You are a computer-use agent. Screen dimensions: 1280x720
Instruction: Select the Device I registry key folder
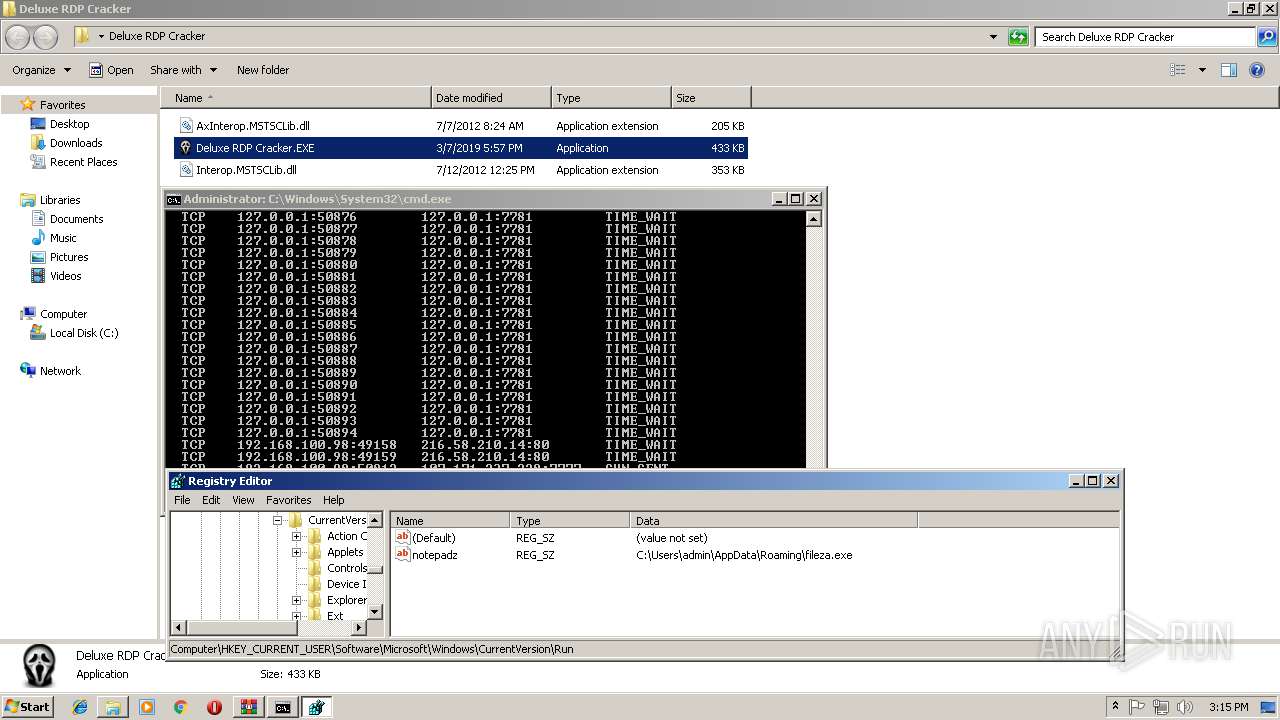(x=338, y=584)
